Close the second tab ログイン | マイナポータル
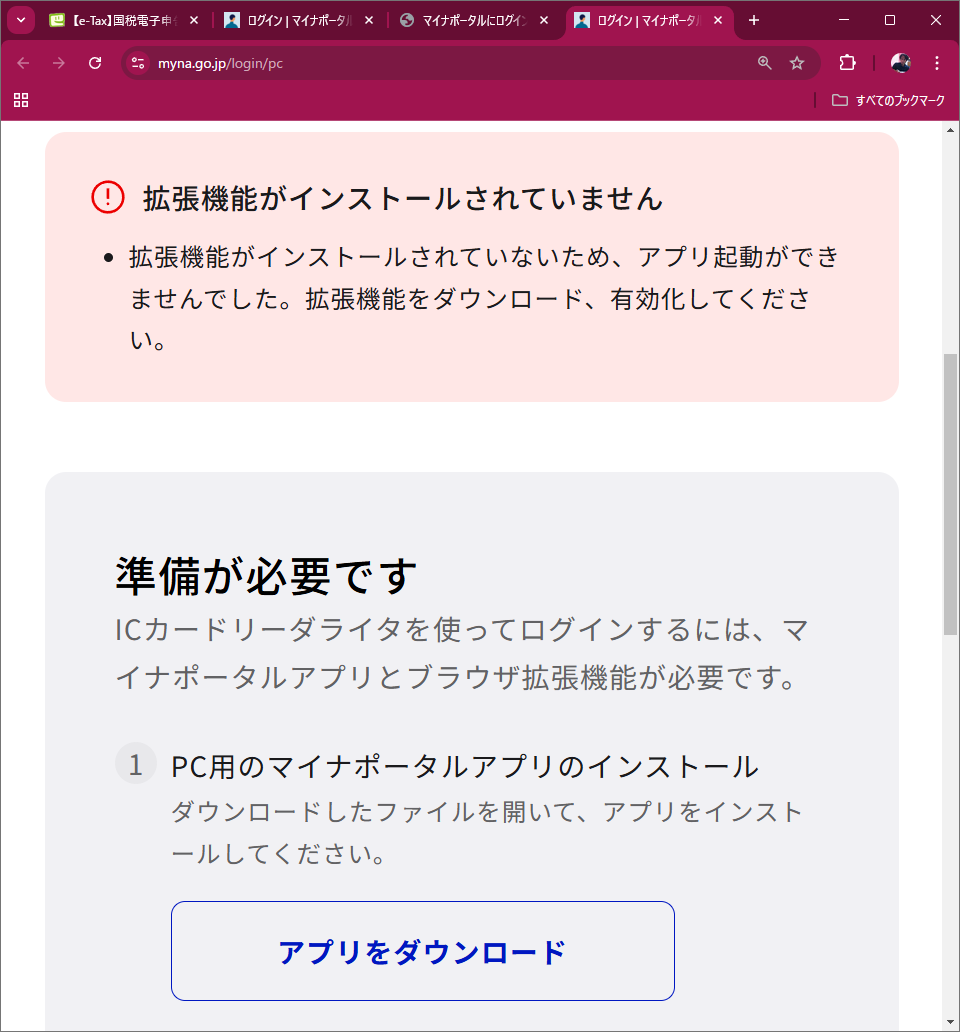The height and width of the screenshot is (1032, 960). pyautogui.click(x=369, y=20)
